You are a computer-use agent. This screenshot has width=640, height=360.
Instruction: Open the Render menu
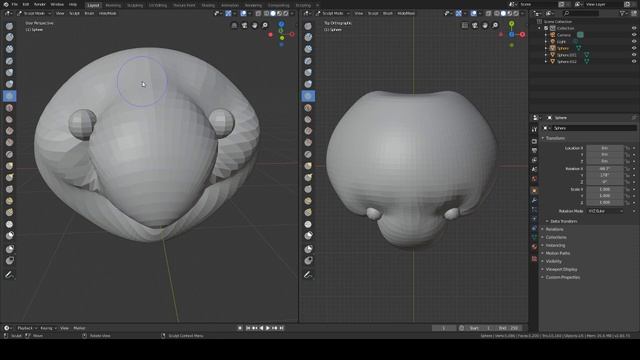[x=40, y=4]
